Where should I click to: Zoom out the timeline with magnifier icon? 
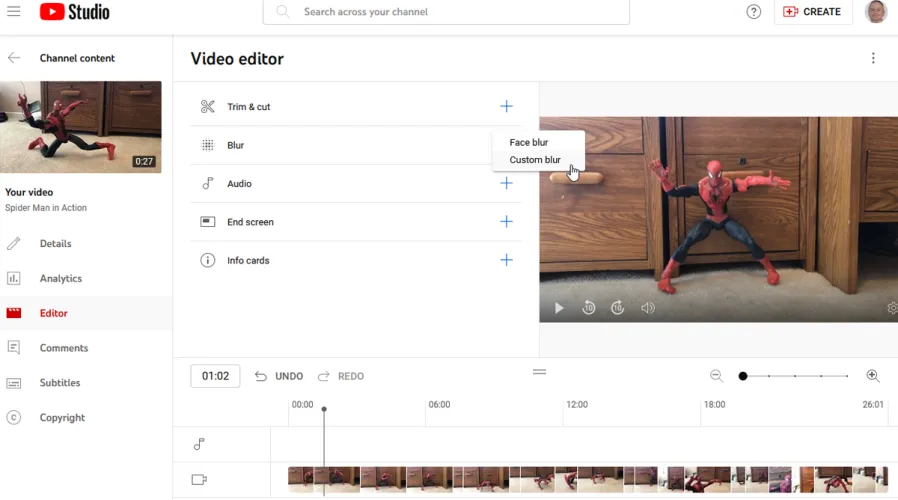pos(716,376)
